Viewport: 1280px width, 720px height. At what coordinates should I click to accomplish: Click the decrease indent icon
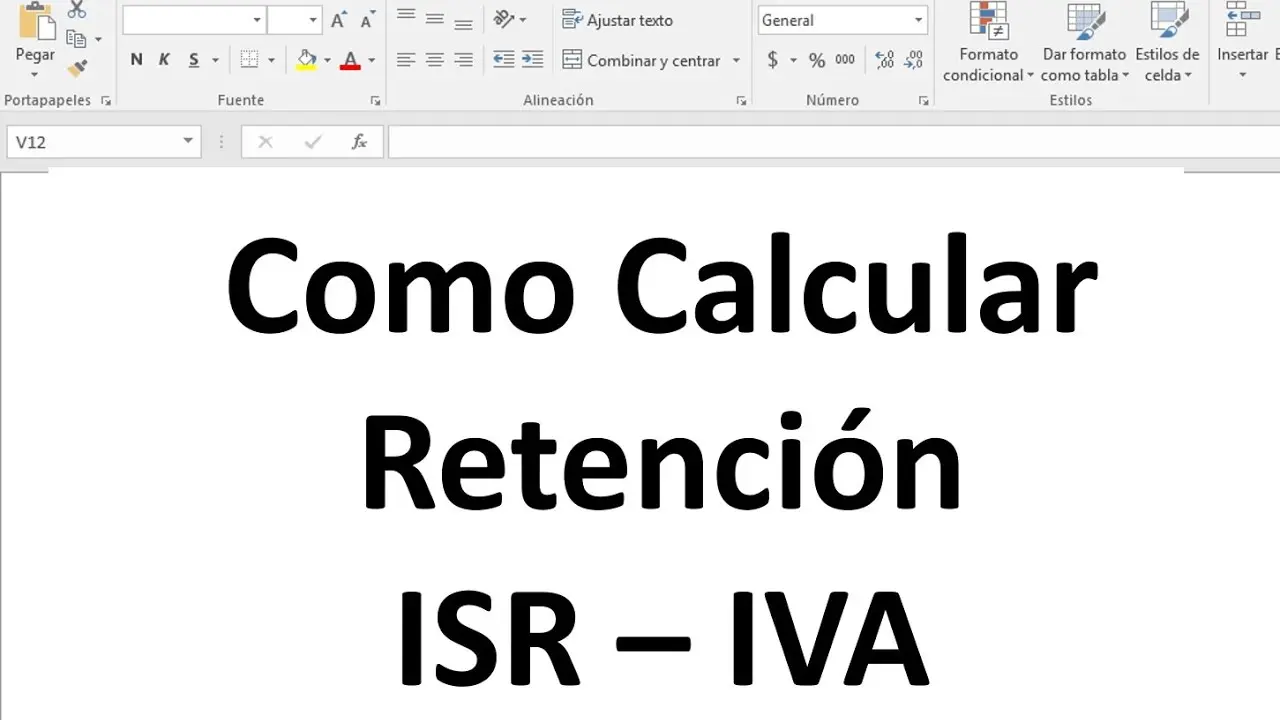pyautogui.click(x=504, y=60)
